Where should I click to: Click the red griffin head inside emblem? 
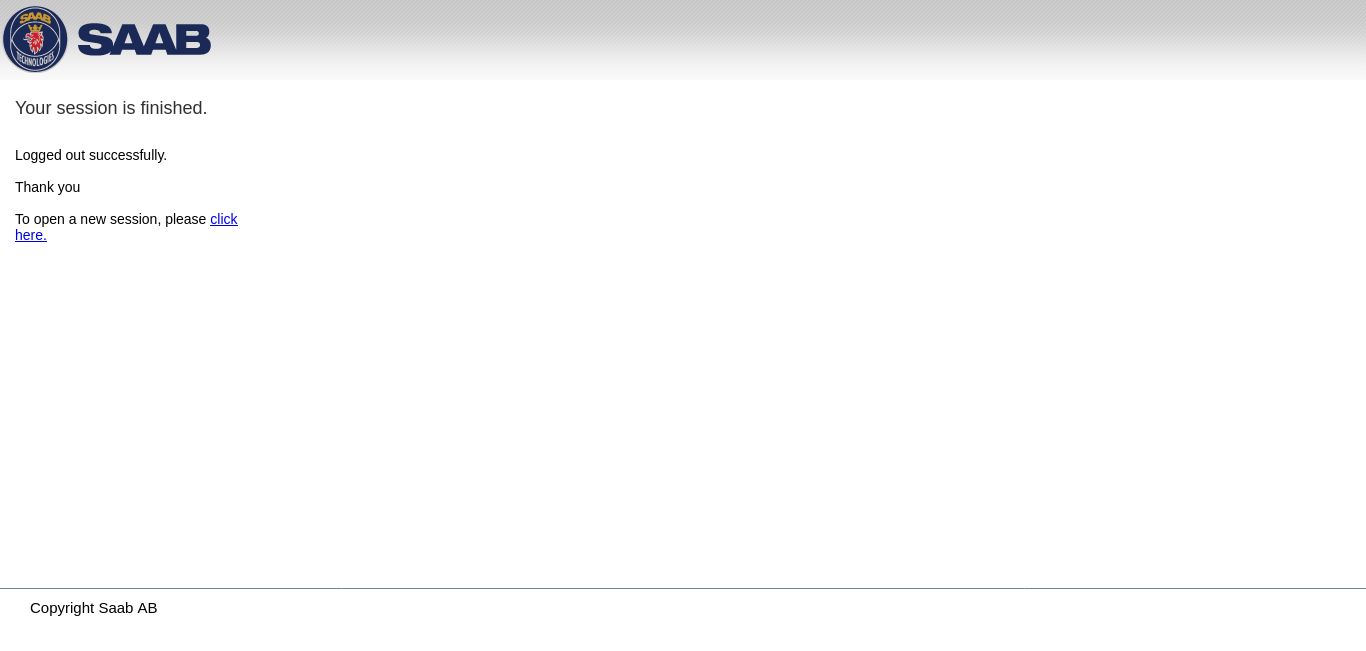coord(35,40)
